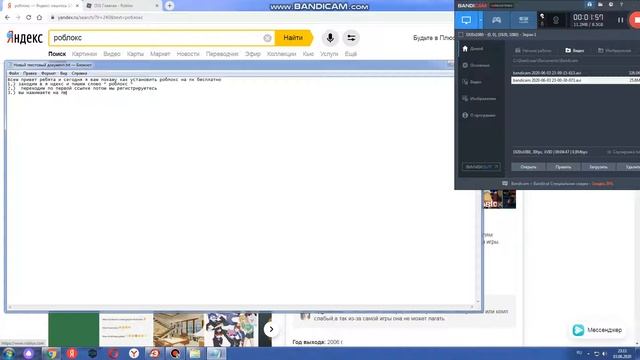The image size is (640, 360).
Task: Click the browser address bar
Action: pos(245,18)
